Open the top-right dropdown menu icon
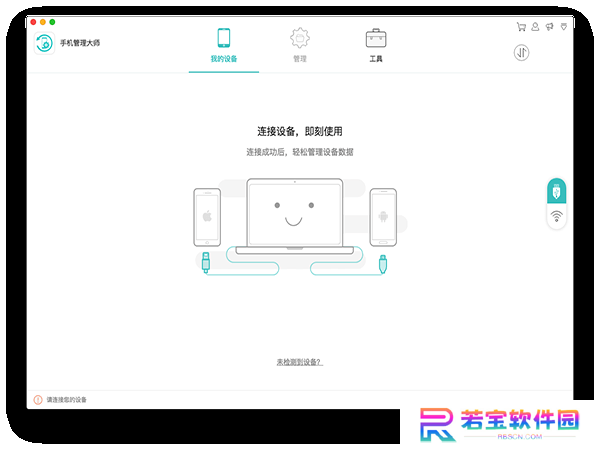Screen dimensions: 600x450 (x=564, y=27)
